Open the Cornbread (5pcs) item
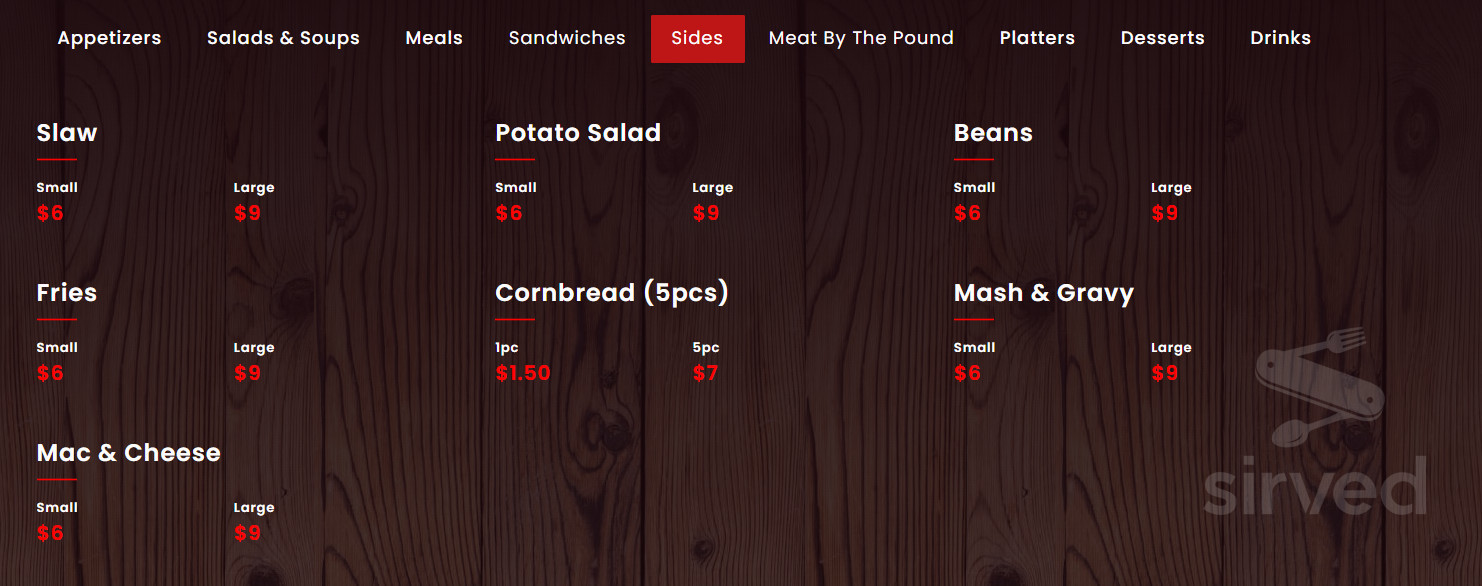The width and height of the screenshot is (1482, 586). (612, 292)
